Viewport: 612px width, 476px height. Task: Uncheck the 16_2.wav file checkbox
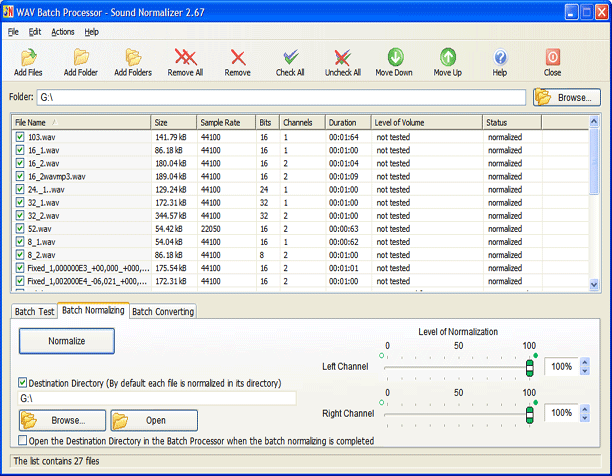point(20,163)
